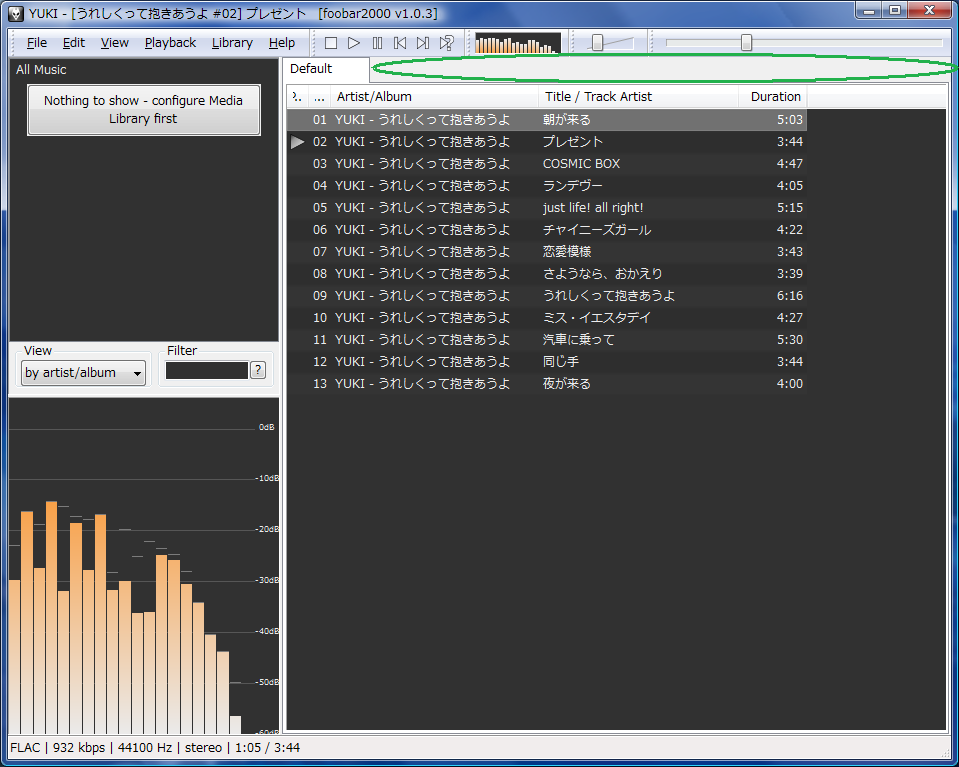The width and height of the screenshot is (959, 767).
Task: Maximize the foobar2000 window
Action: coord(895,10)
